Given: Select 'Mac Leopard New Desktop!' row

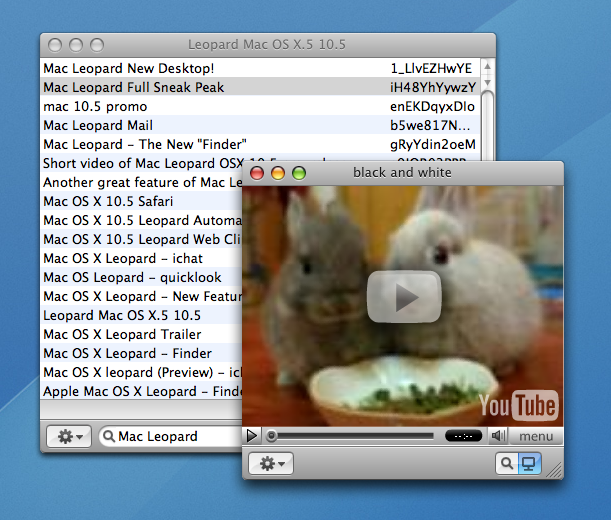Looking at the screenshot, I should (x=260, y=68).
